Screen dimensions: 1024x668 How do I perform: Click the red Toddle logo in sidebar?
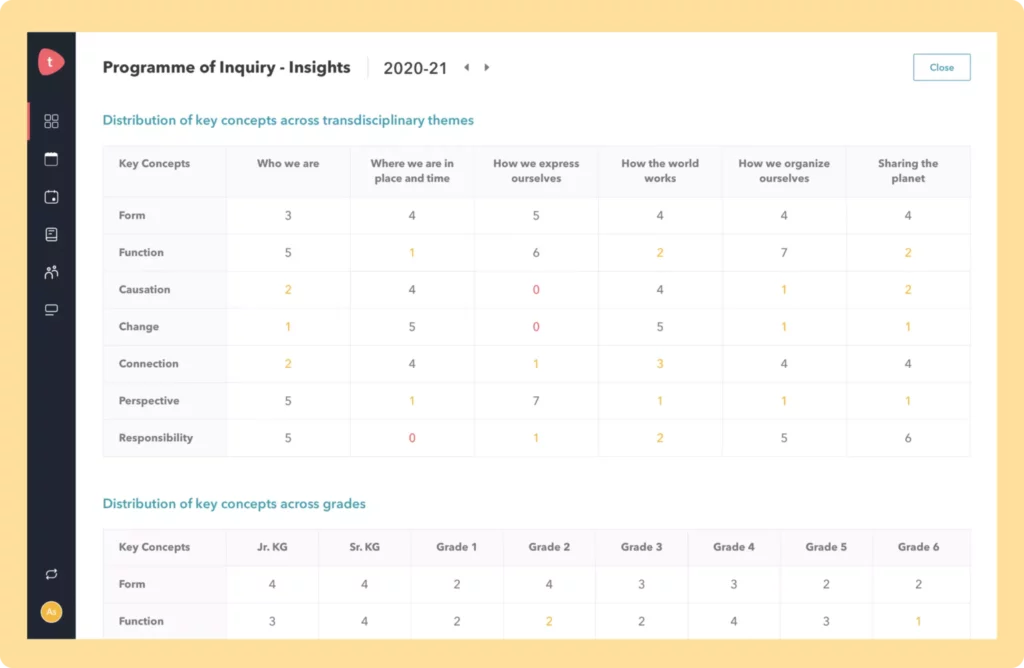pos(51,62)
